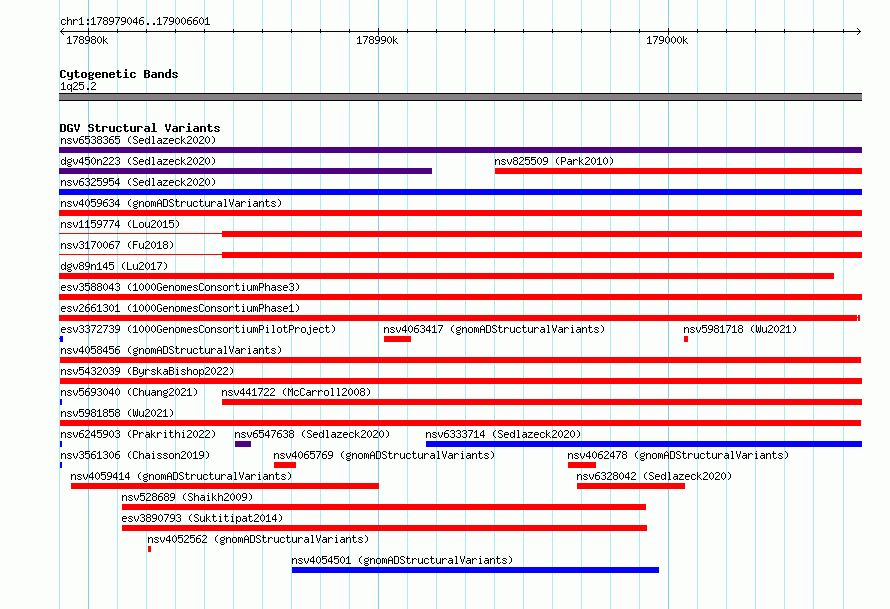This screenshot has height=609, width=890.
Task: Open nsv5693040 (Chuang2021) variant label
Action: point(129,392)
